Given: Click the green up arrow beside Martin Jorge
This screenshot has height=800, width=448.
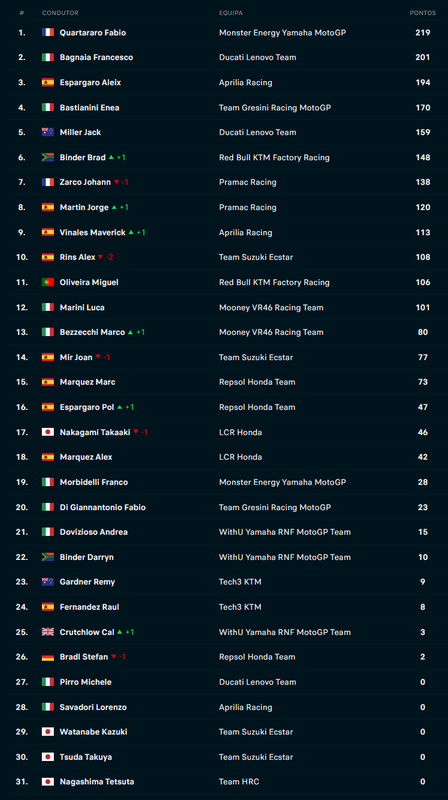Looking at the screenshot, I should (x=114, y=207).
